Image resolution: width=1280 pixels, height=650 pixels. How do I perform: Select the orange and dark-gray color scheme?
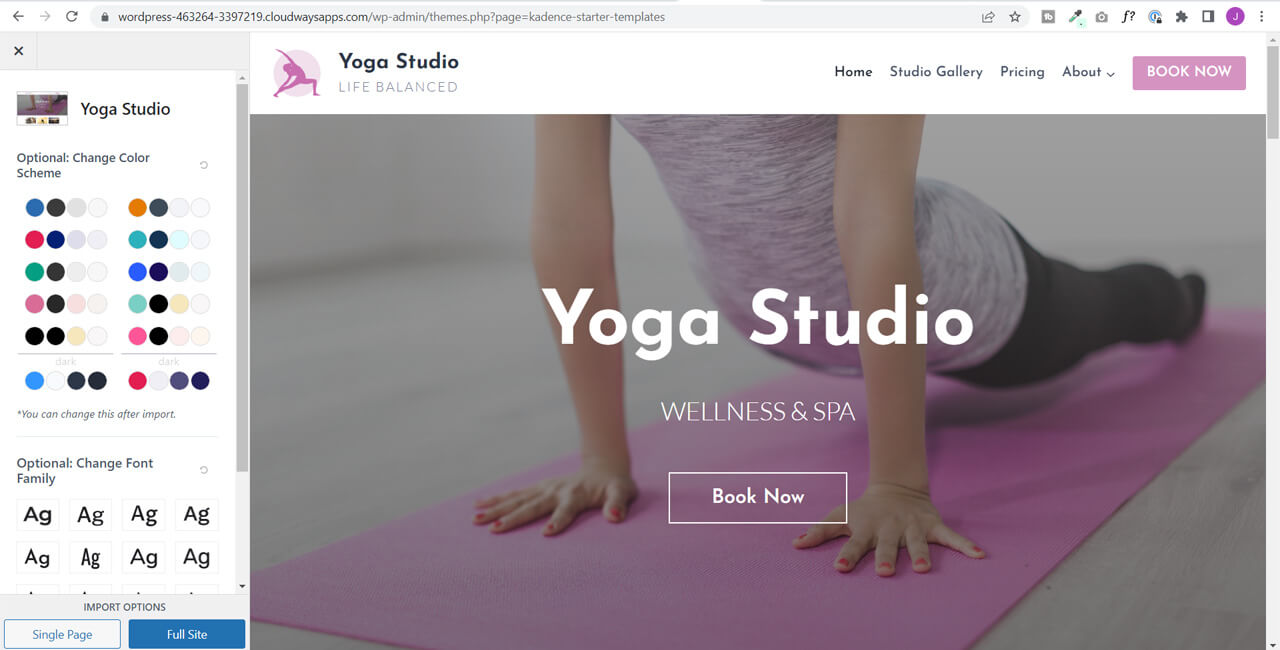[169, 208]
